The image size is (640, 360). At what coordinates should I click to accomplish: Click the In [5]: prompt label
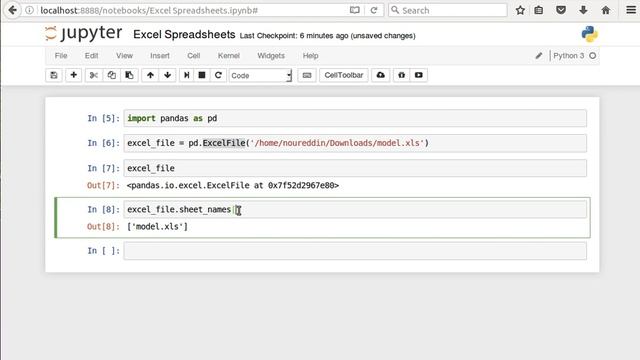[104, 118]
